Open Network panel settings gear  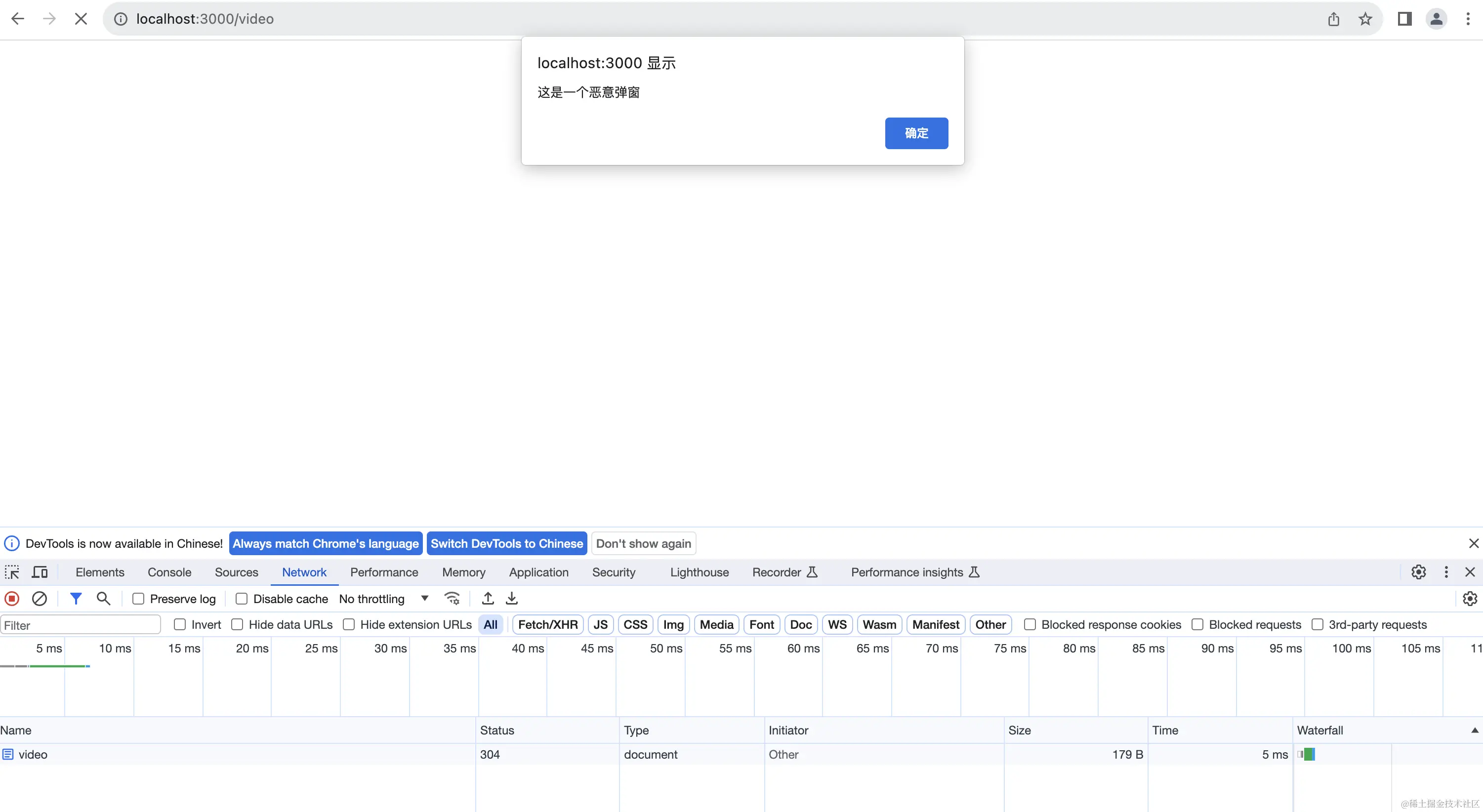[x=1470, y=599]
